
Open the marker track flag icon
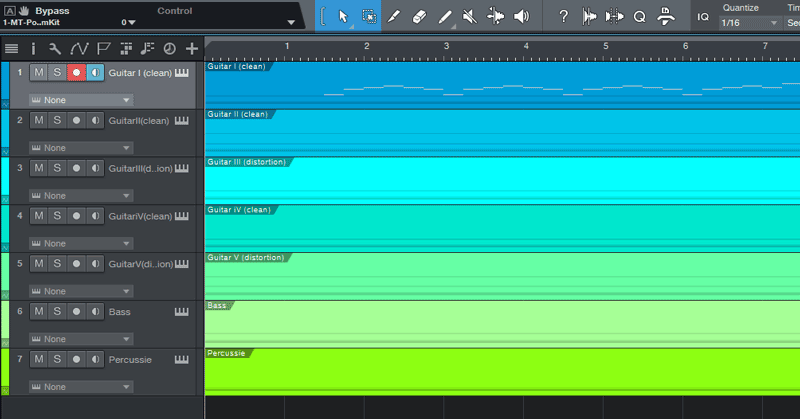tap(104, 48)
